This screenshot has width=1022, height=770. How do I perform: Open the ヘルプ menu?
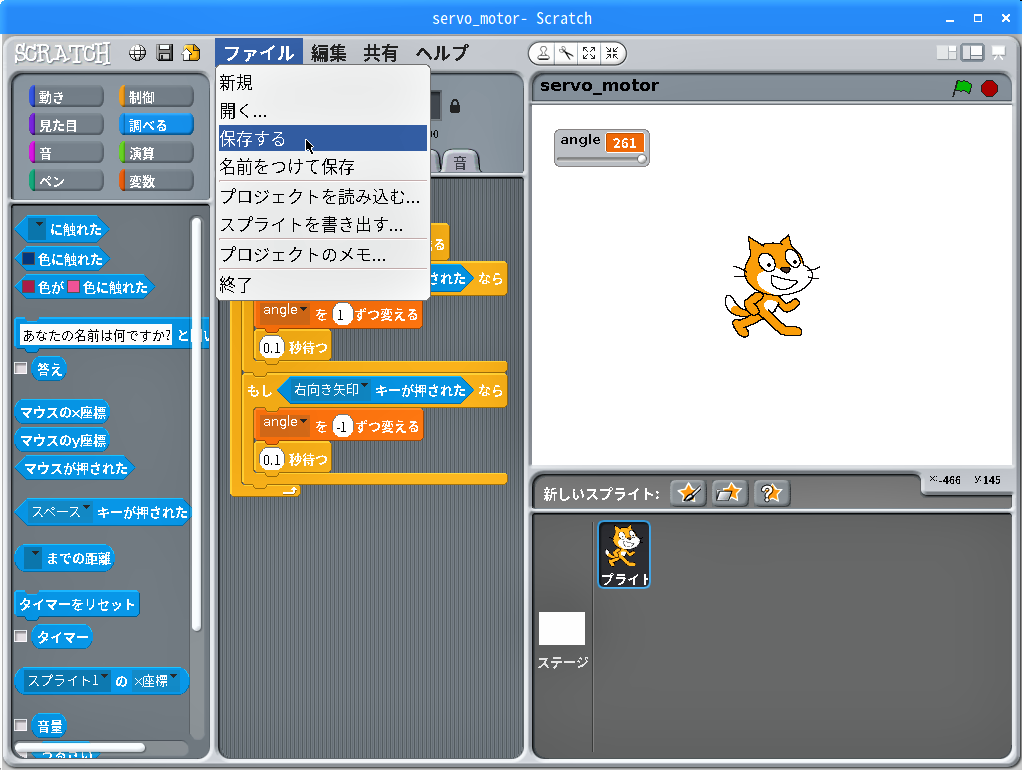pyautogui.click(x=443, y=53)
